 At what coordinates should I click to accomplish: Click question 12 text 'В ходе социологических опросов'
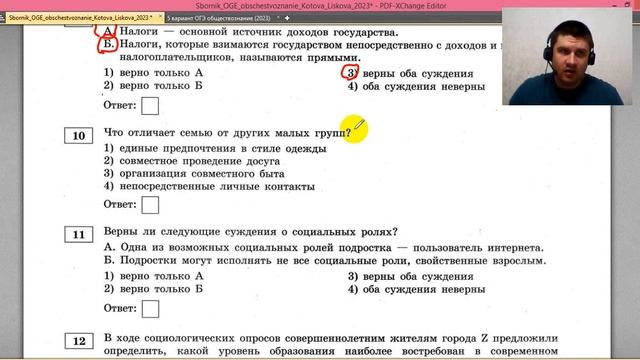(331, 345)
